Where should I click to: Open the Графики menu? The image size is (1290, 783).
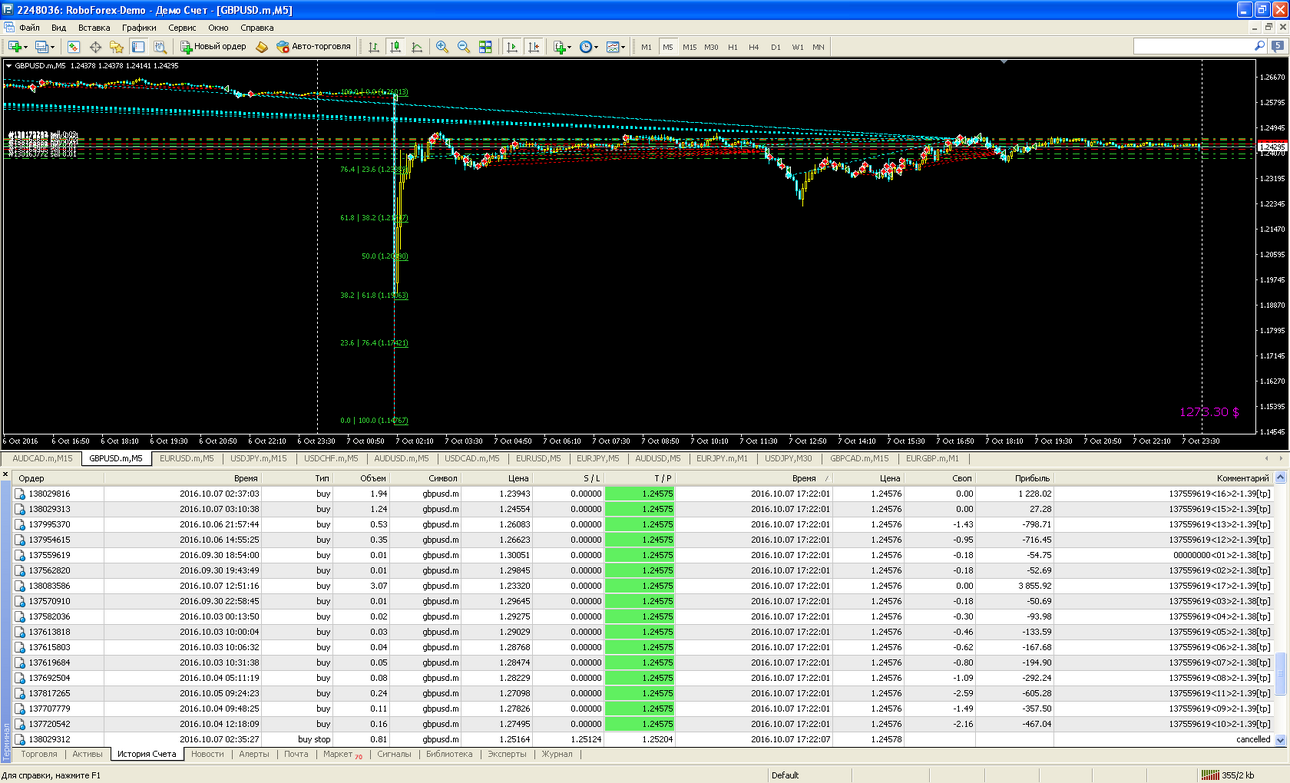point(139,28)
